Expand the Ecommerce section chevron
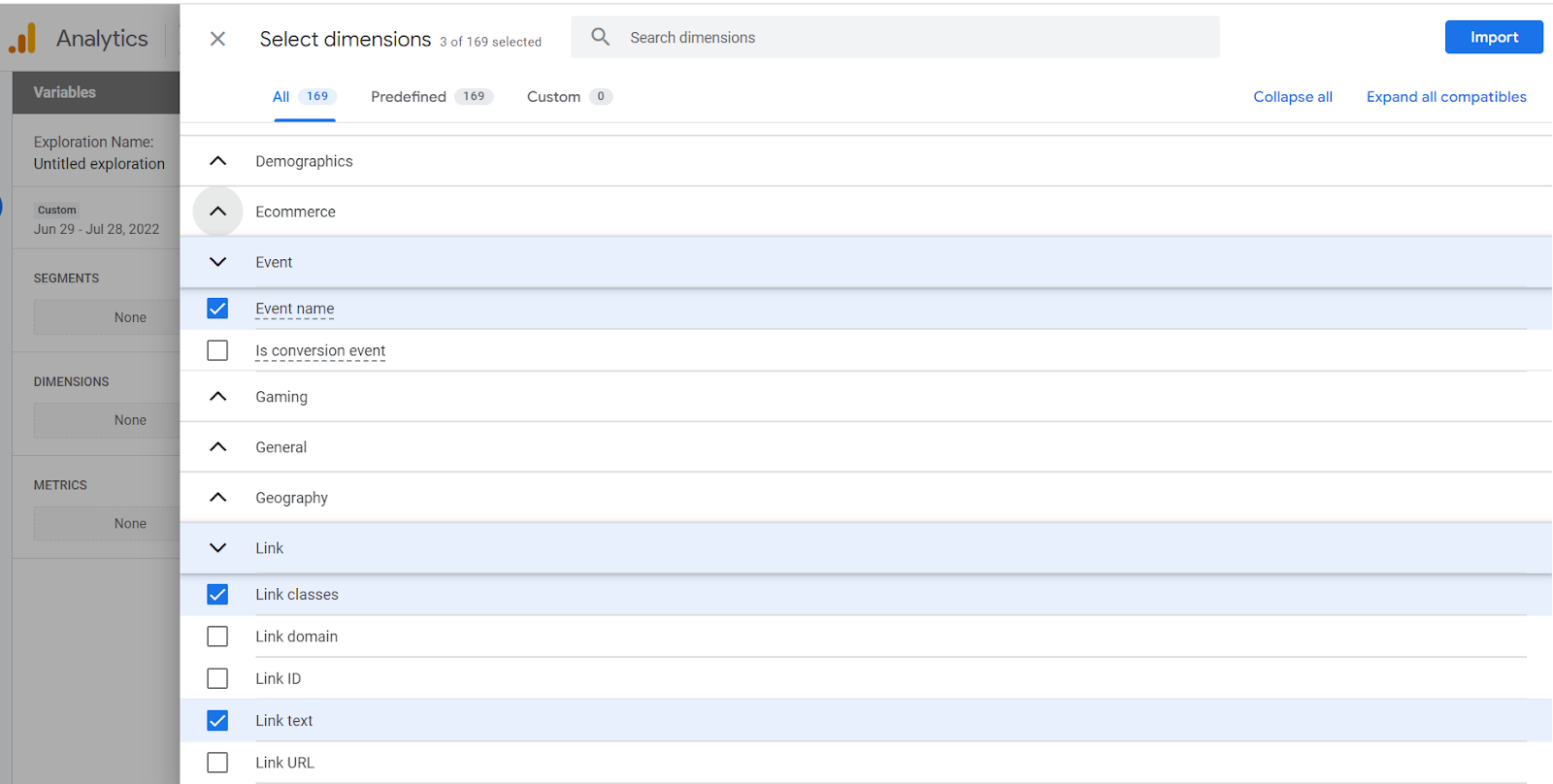This screenshot has height=784, width=1553. (218, 212)
